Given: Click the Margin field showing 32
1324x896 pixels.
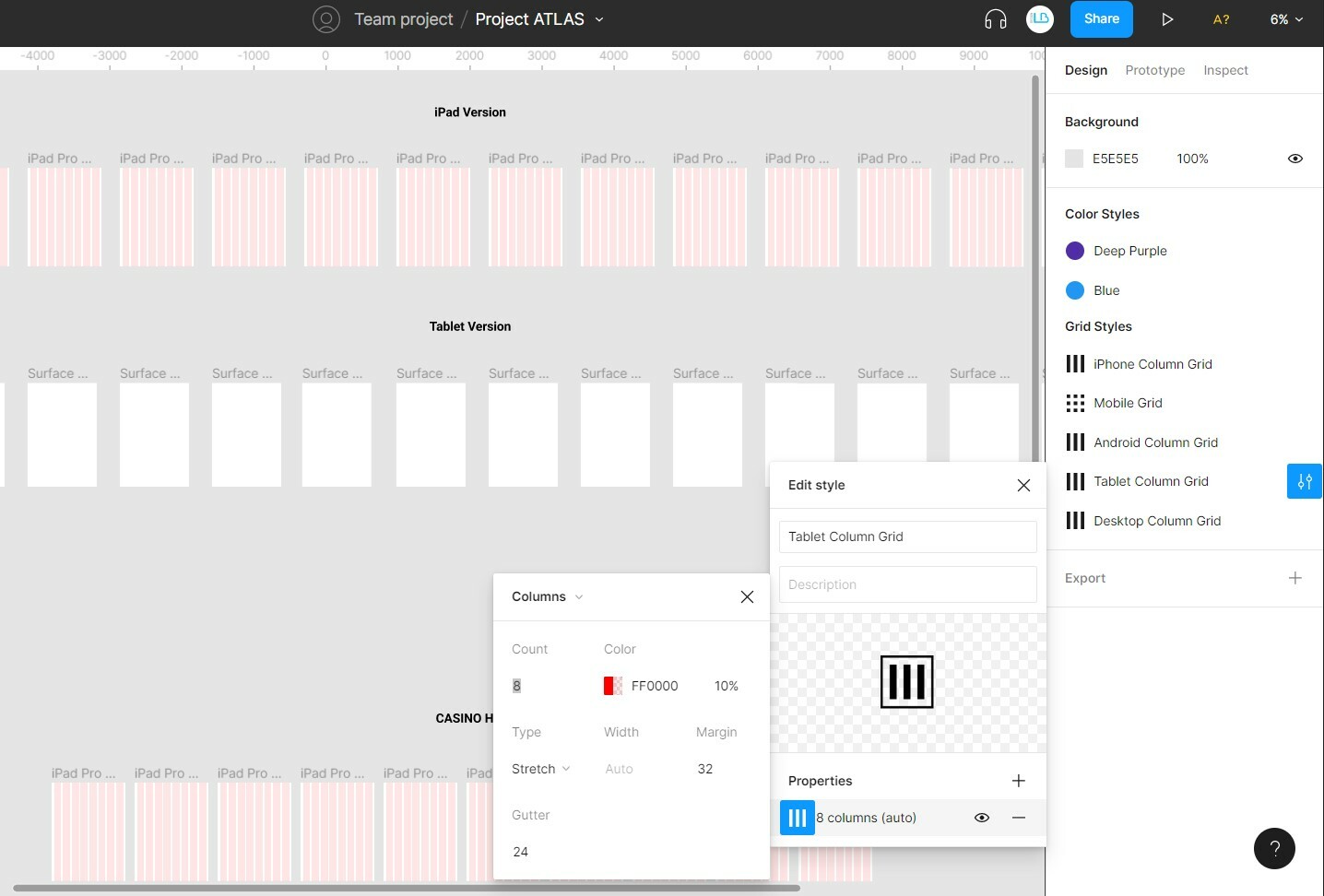Looking at the screenshot, I should tap(705, 769).
